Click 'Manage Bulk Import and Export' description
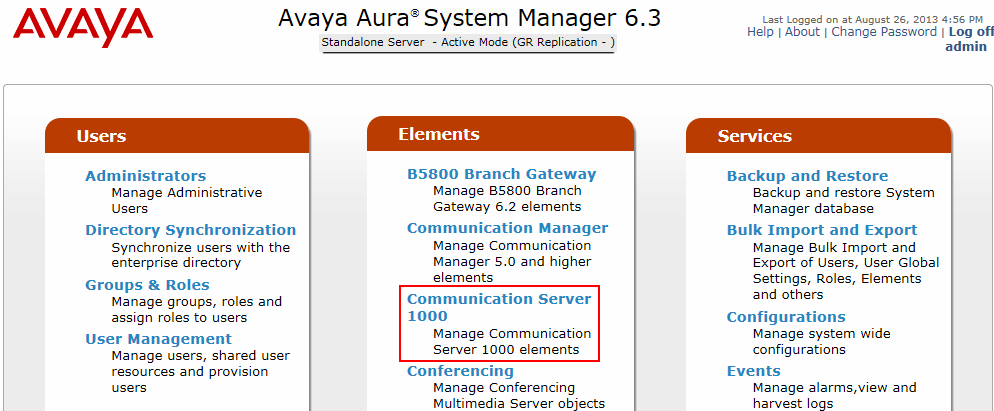 [x=846, y=271]
